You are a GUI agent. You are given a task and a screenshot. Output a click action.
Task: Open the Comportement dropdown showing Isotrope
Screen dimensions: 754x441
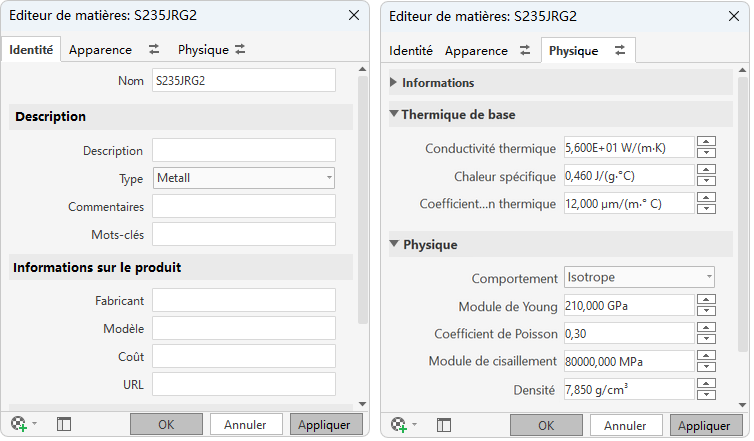pos(639,277)
